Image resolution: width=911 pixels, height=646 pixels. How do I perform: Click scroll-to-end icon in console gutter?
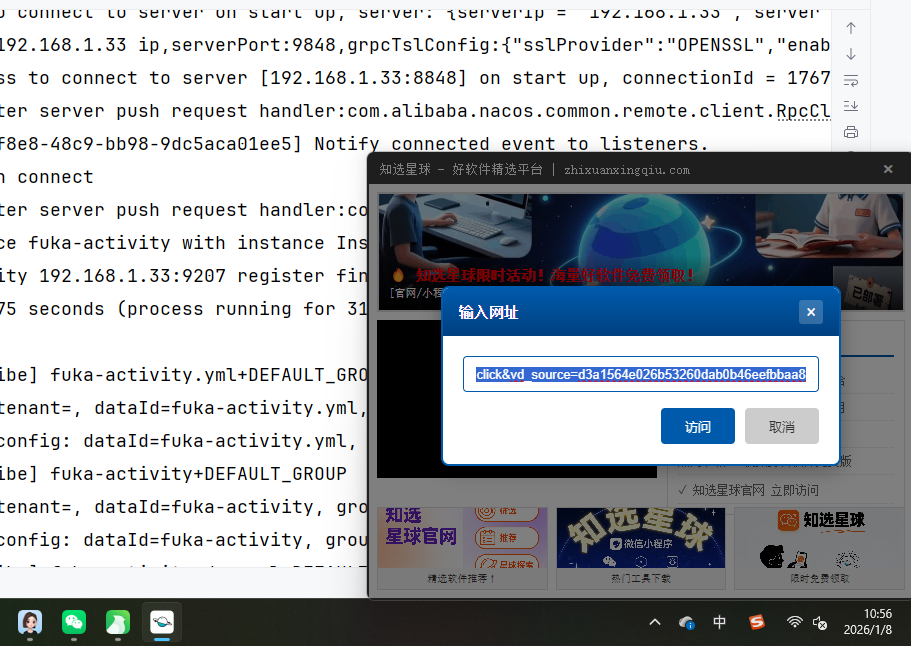[x=851, y=106]
